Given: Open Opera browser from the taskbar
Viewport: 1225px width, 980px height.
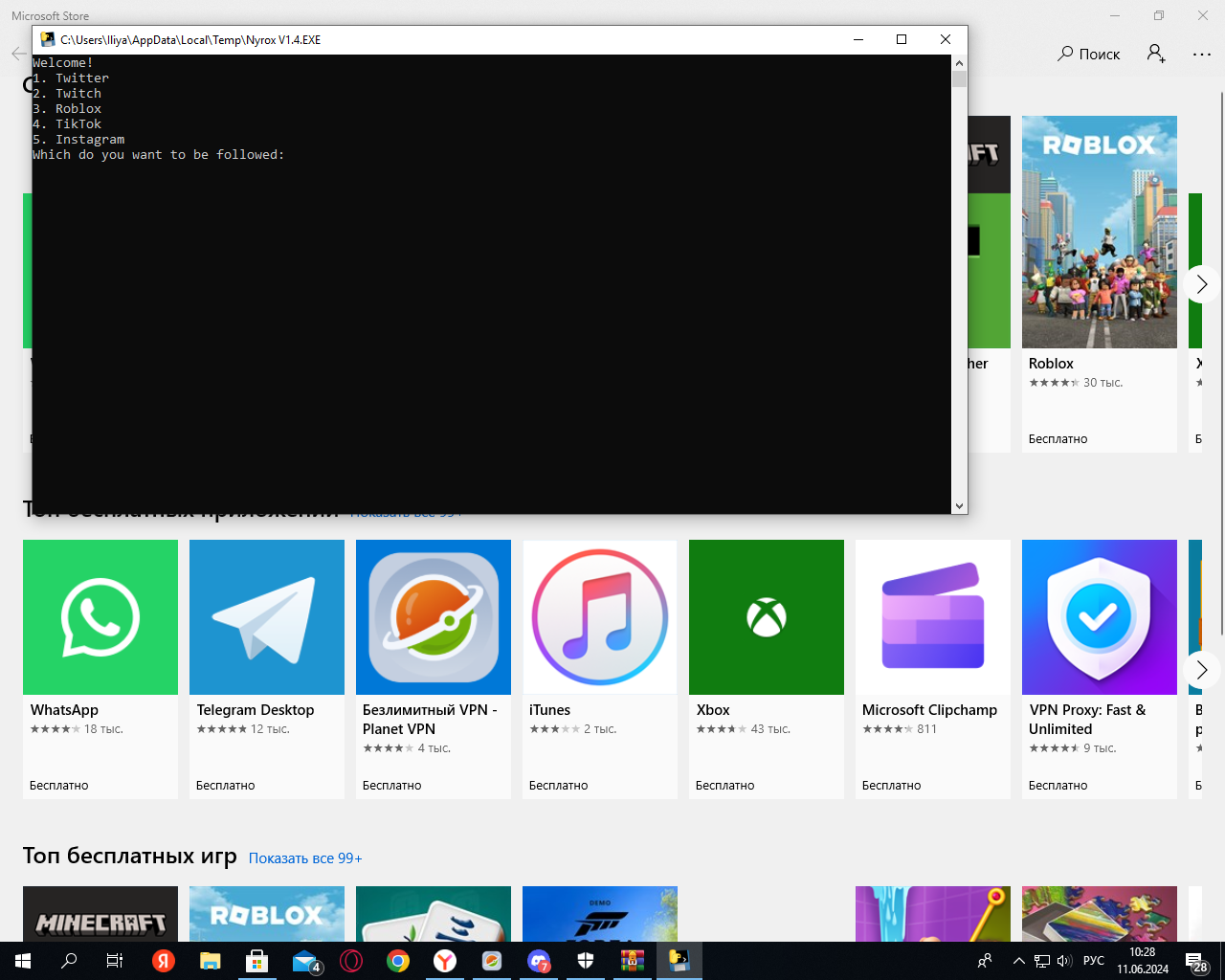Looking at the screenshot, I should click(351, 961).
